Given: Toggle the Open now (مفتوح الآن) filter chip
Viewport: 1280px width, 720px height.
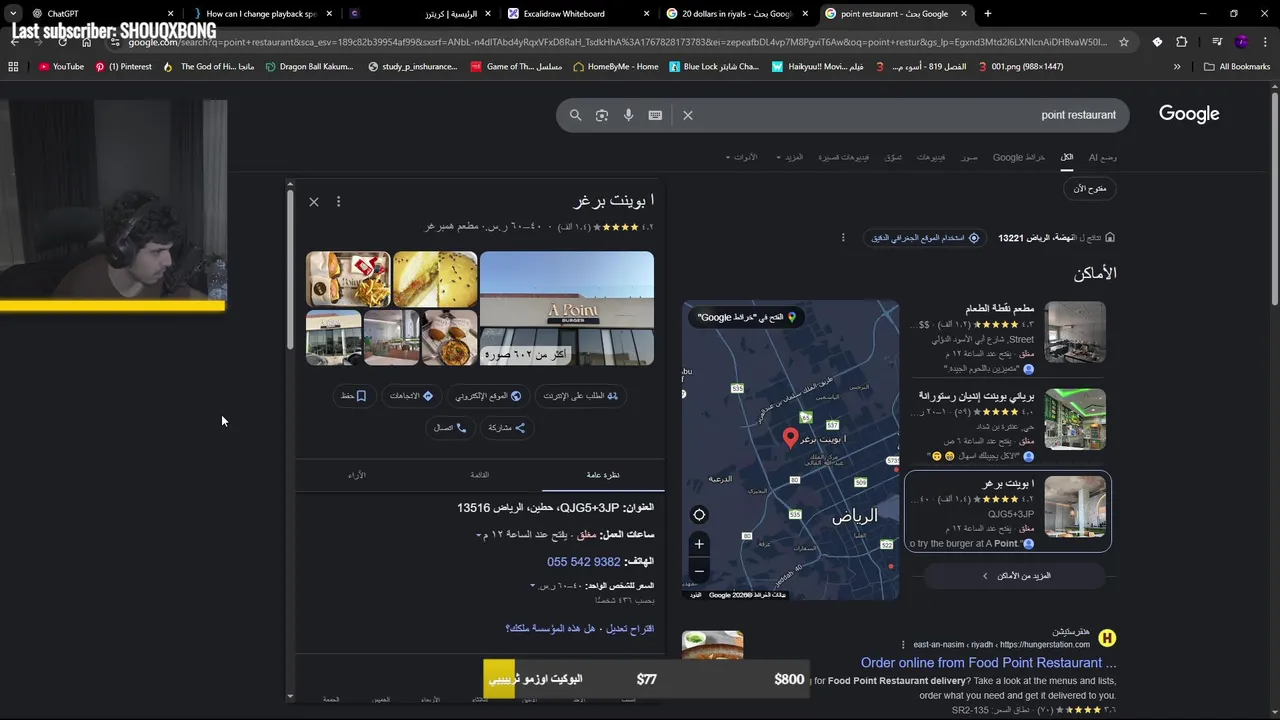Looking at the screenshot, I should [x=1090, y=189].
